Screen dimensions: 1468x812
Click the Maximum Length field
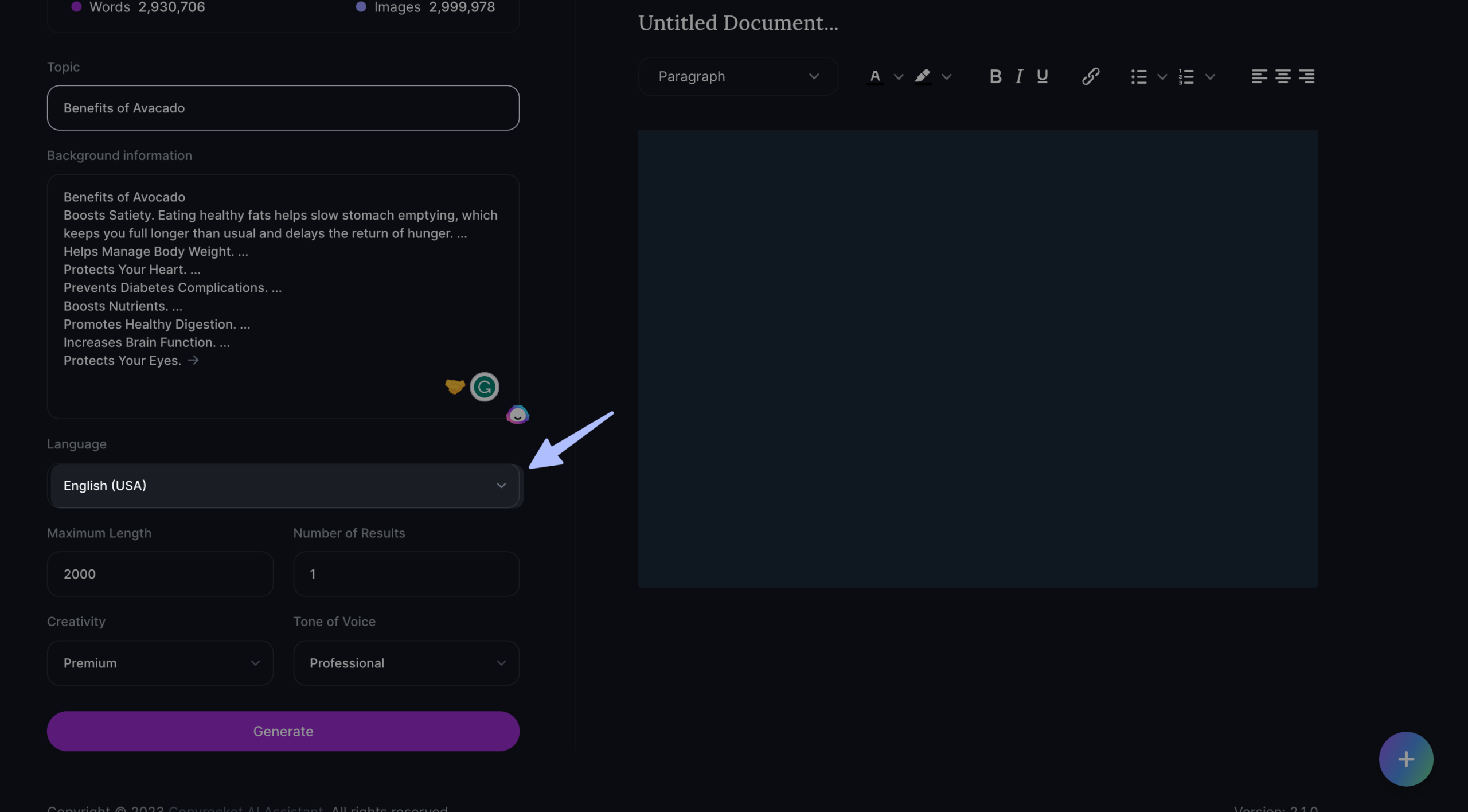(x=160, y=574)
